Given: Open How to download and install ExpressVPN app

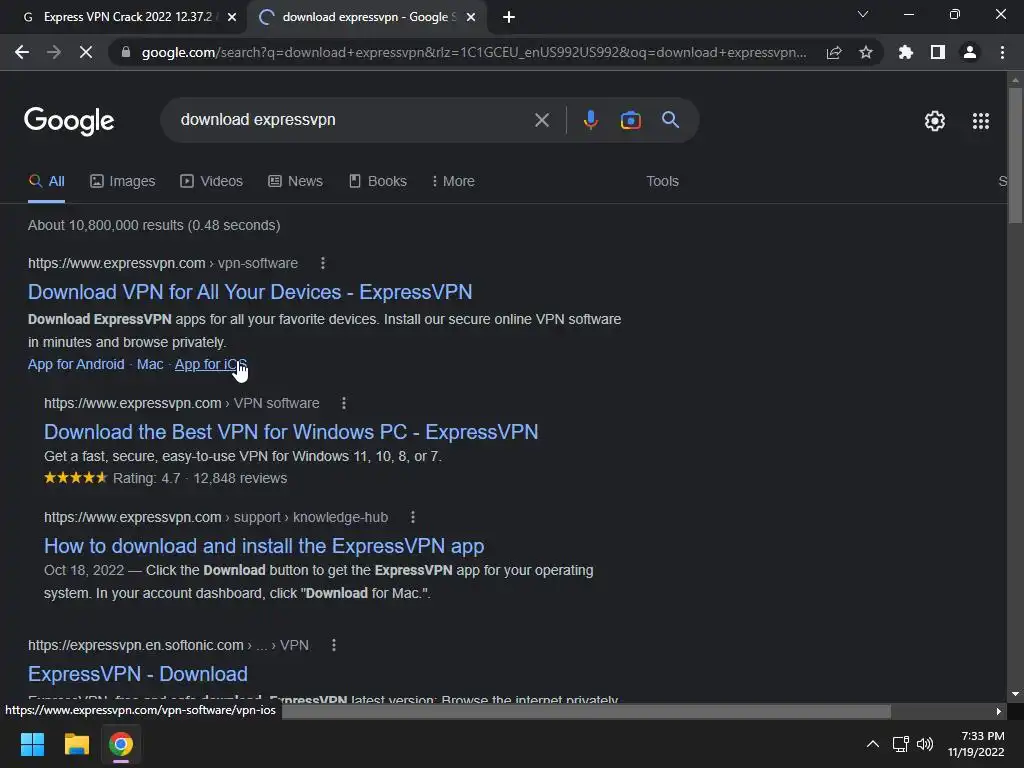Looking at the screenshot, I should pos(264,546).
